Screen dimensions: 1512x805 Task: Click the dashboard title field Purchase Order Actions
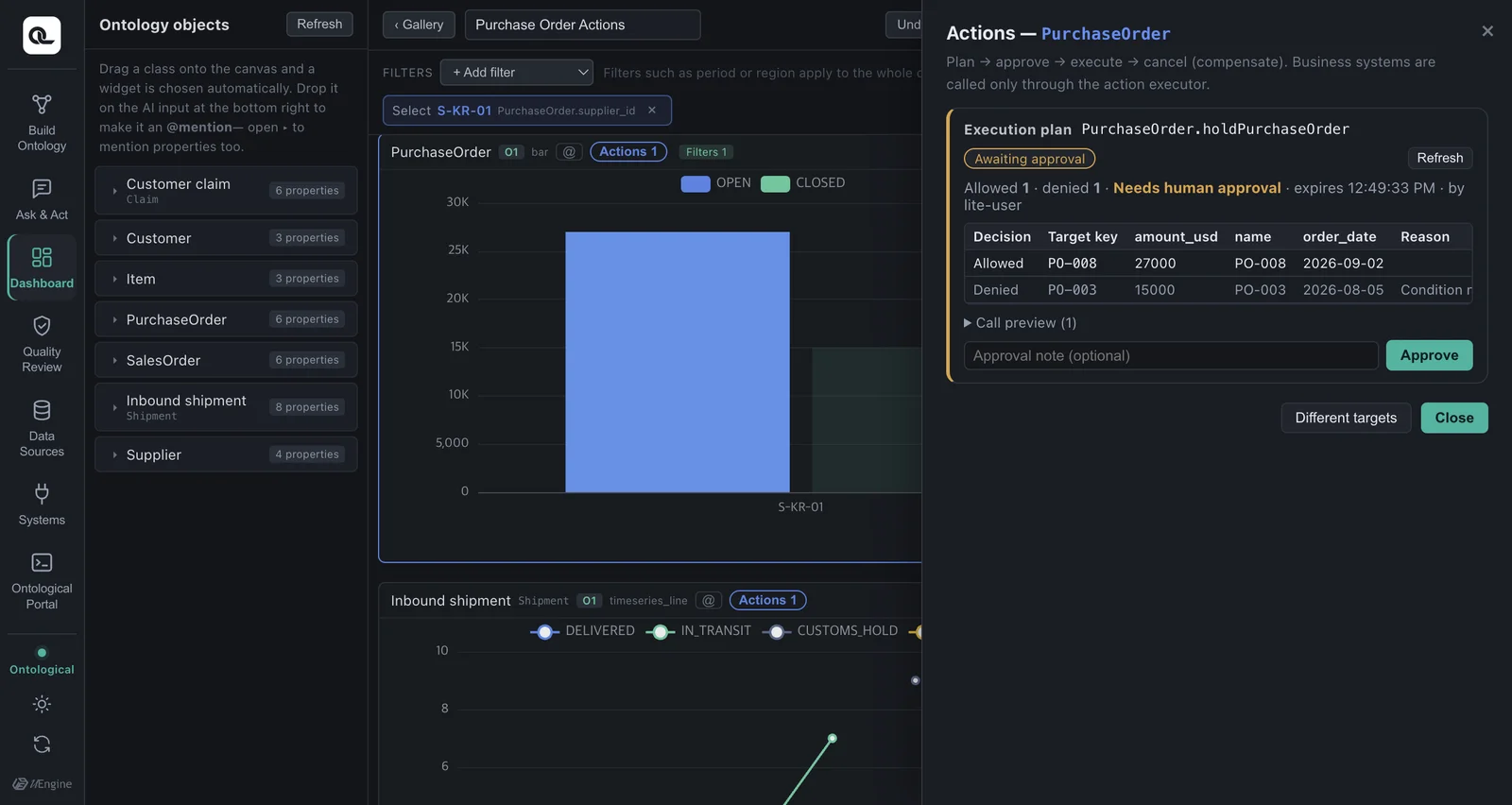tap(582, 25)
